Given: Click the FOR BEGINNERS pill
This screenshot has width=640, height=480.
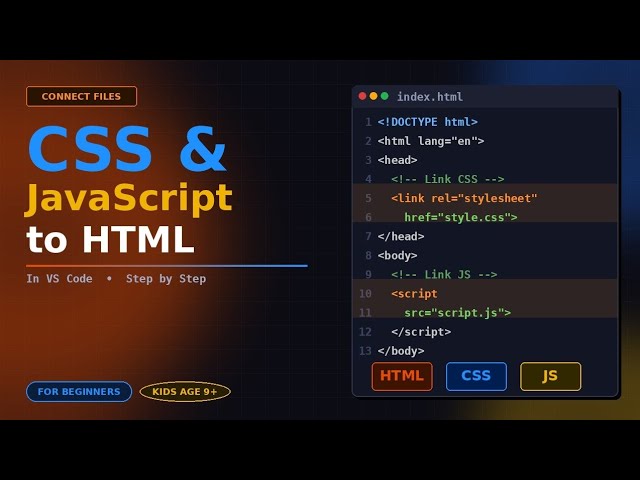Looking at the screenshot, I should [79, 391].
